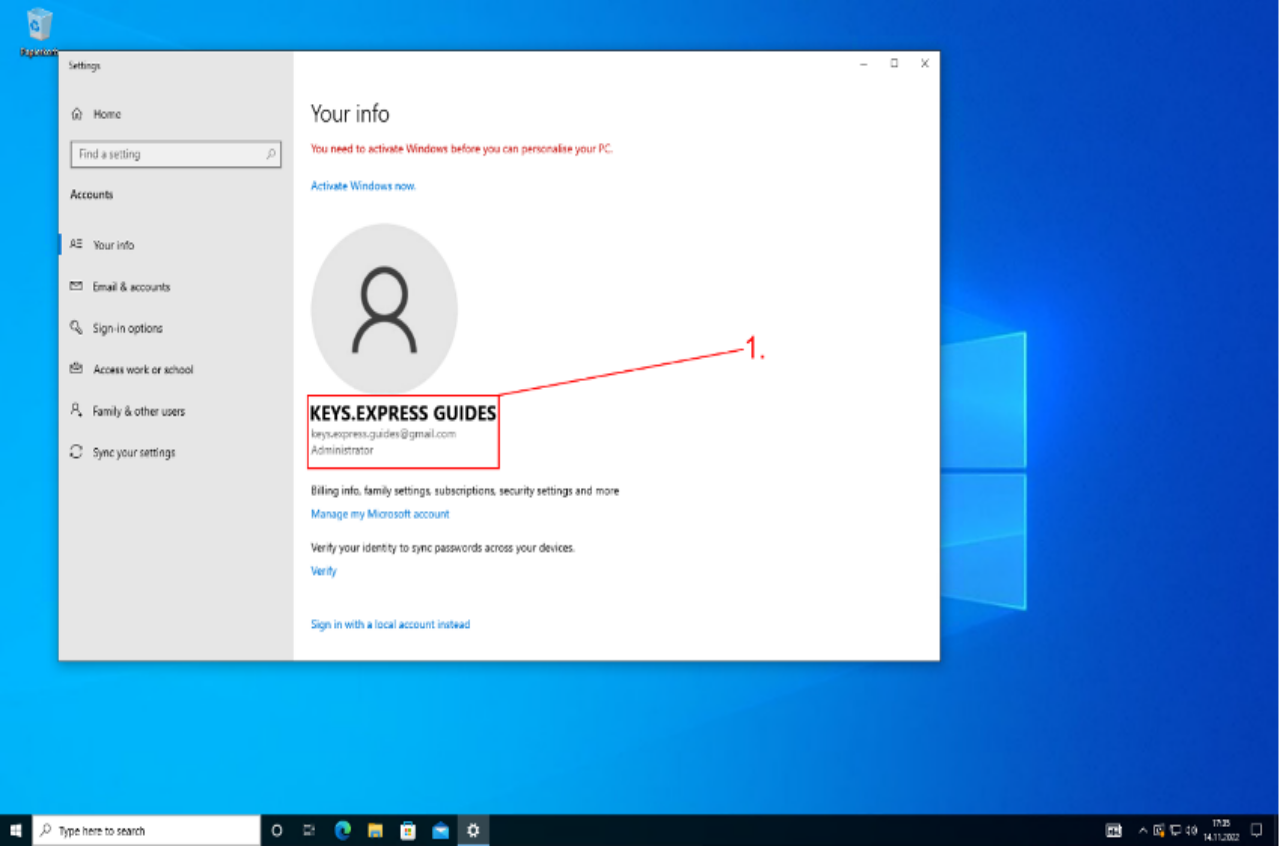The height and width of the screenshot is (846, 1280).
Task: Launch File Explorer from the taskbar
Action: click(x=375, y=830)
